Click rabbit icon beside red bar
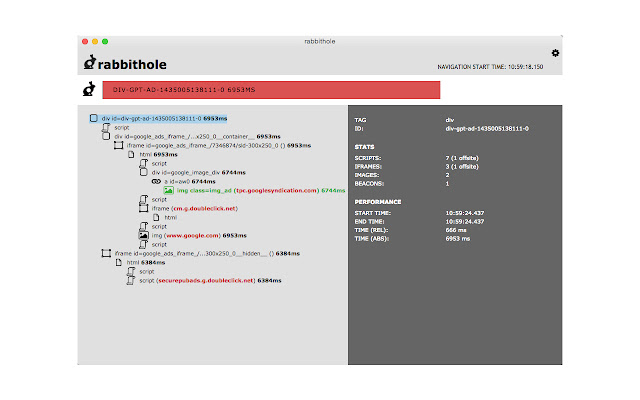 90,90
